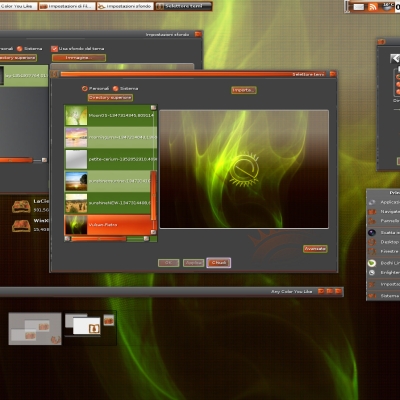Viewport: 400px width, 400px height.
Task: Click the 'Immagine...' button in Impostazioni sfondo
Action: (x=79, y=58)
